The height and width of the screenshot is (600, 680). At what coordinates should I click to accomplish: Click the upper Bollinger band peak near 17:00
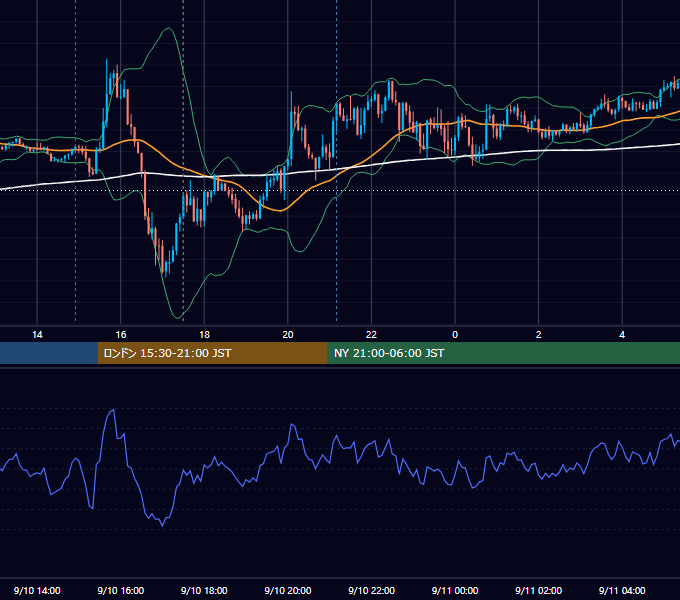169,29
